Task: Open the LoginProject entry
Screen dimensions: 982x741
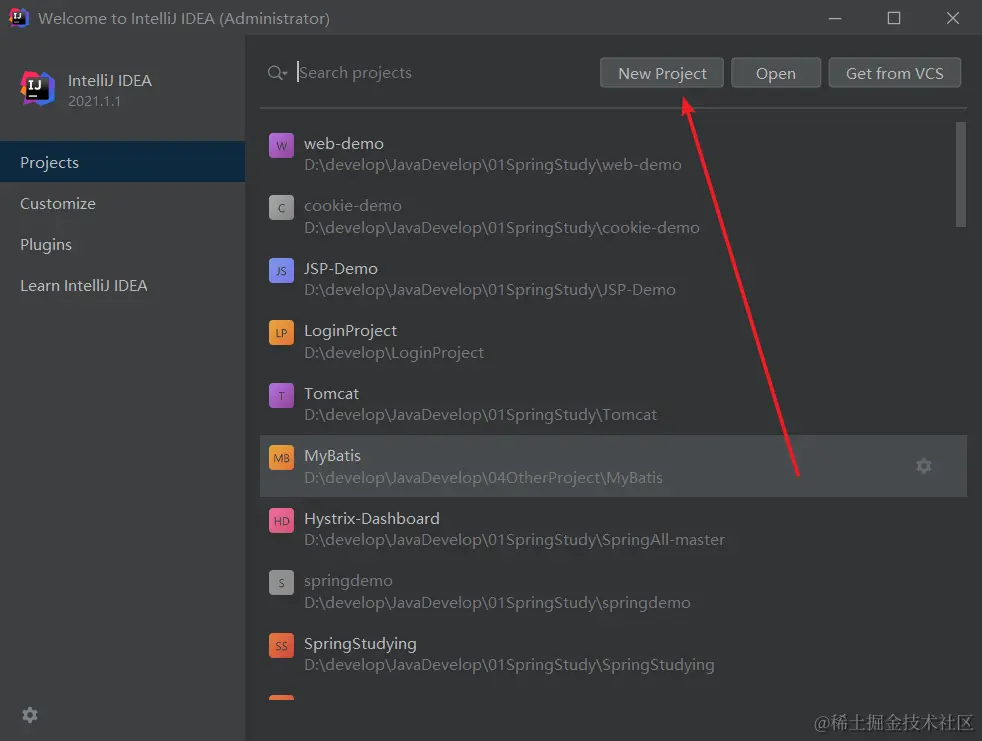Action: tap(613, 341)
